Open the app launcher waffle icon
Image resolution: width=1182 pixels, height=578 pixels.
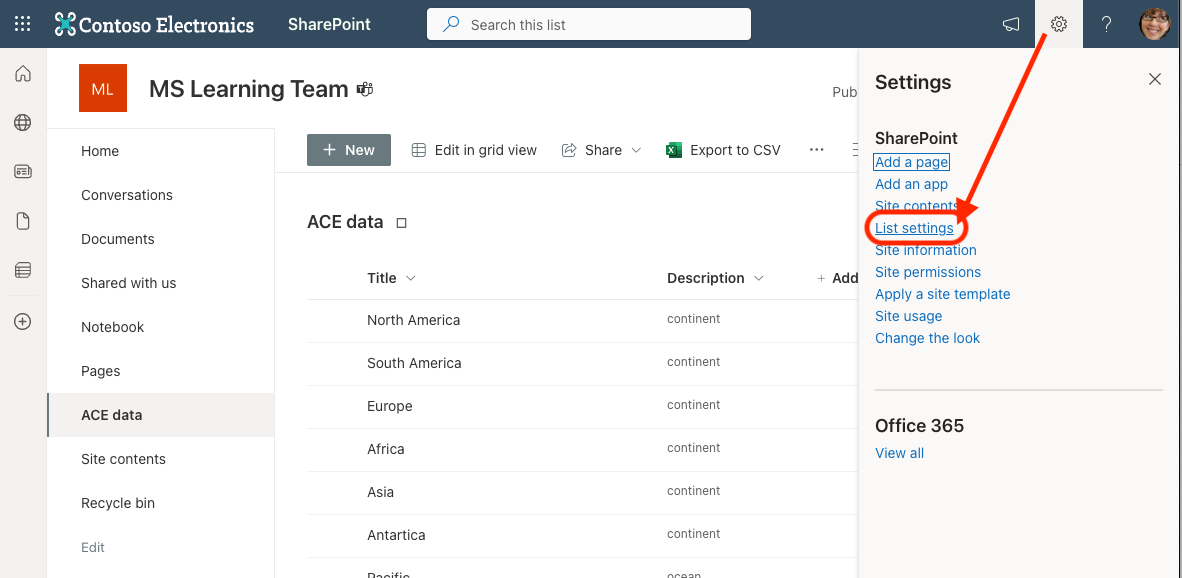(x=23, y=24)
